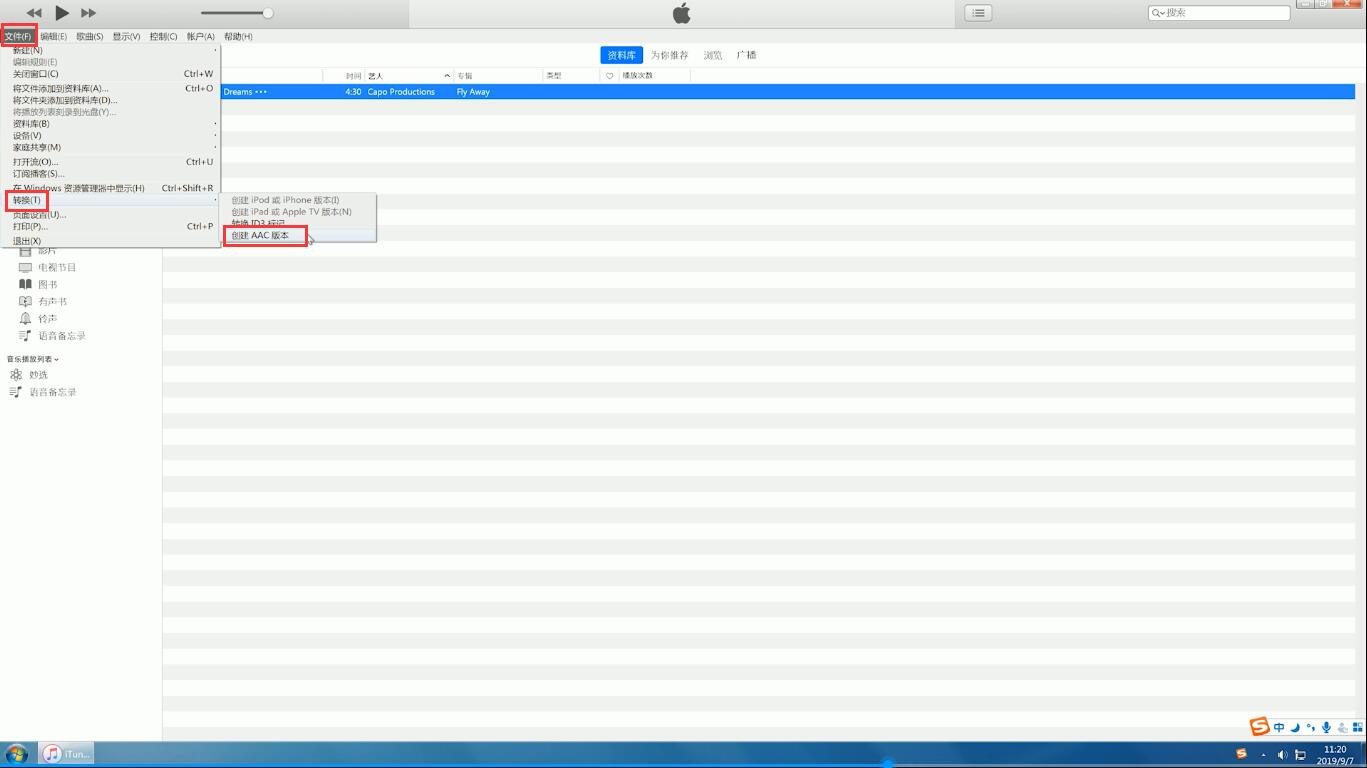Adjust the volume slider knob
The width and height of the screenshot is (1367, 768).
click(x=268, y=13)
